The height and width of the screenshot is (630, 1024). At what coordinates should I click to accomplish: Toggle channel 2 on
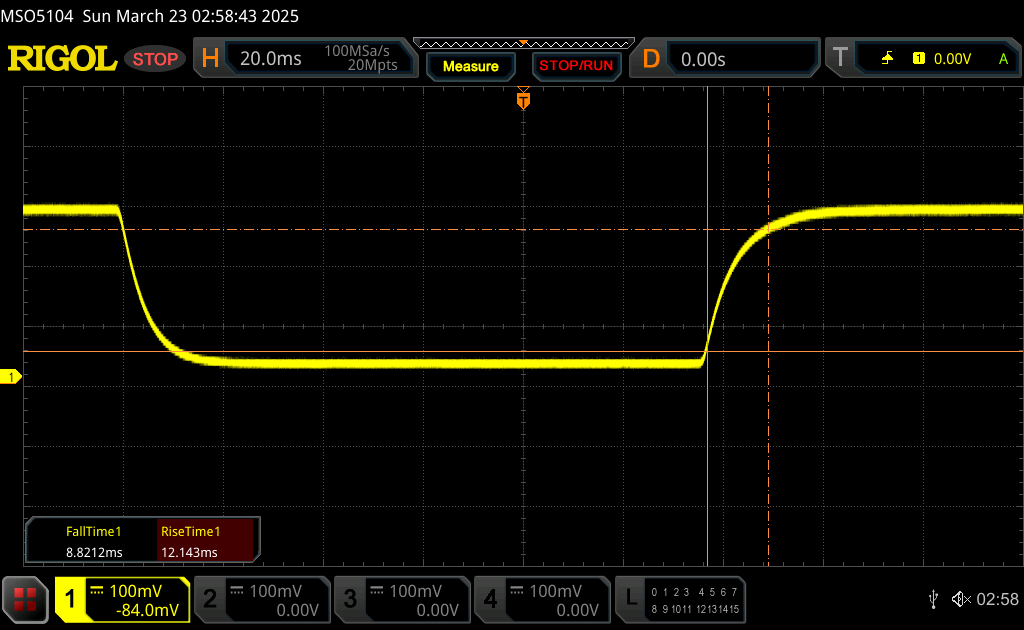[x=261, y=600]
